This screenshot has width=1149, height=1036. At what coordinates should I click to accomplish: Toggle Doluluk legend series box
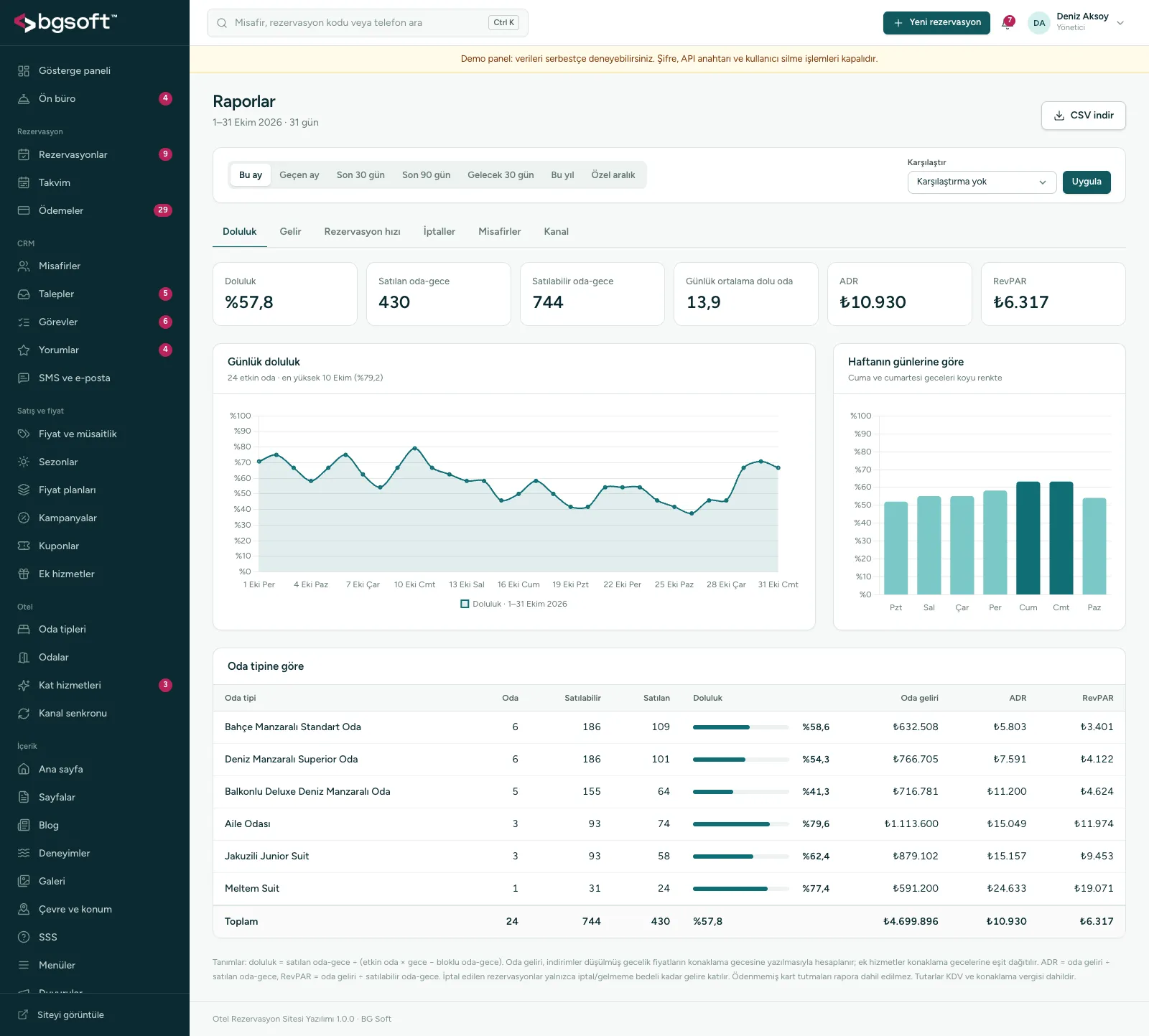[x=465, y=604]
